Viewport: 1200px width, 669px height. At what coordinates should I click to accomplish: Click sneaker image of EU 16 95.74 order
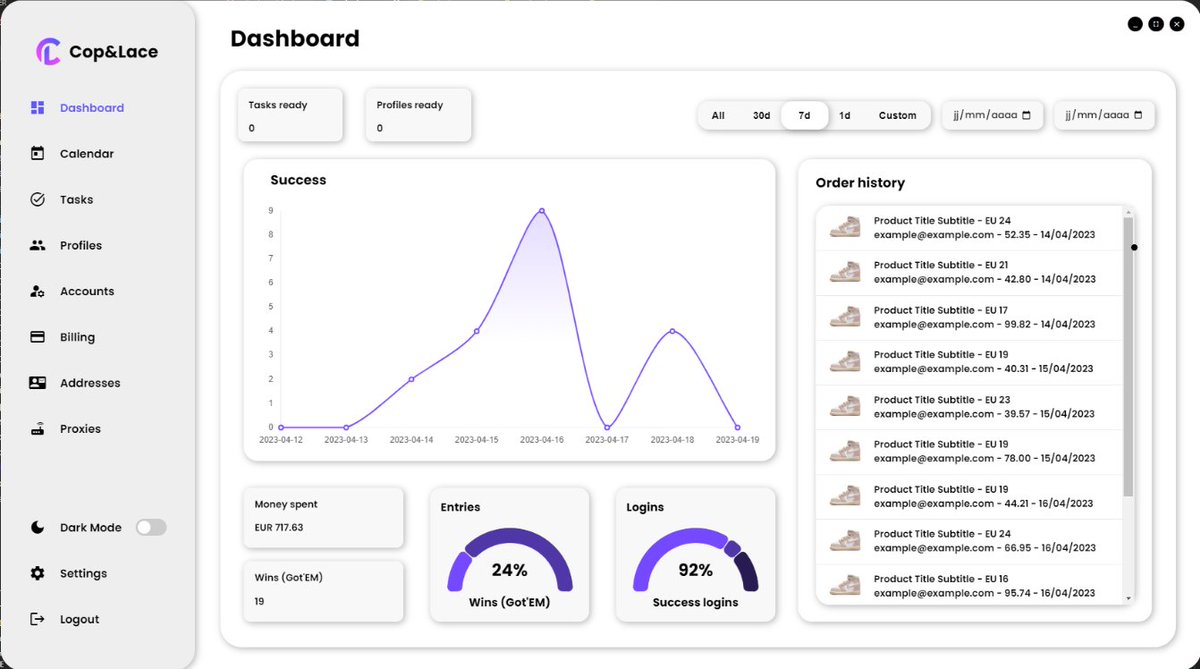845,585
